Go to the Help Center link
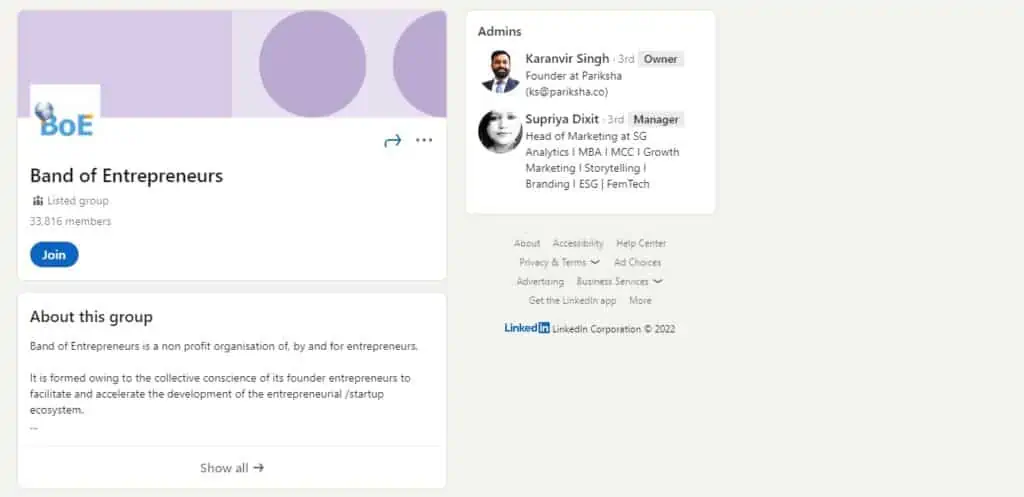 (641, 243)
